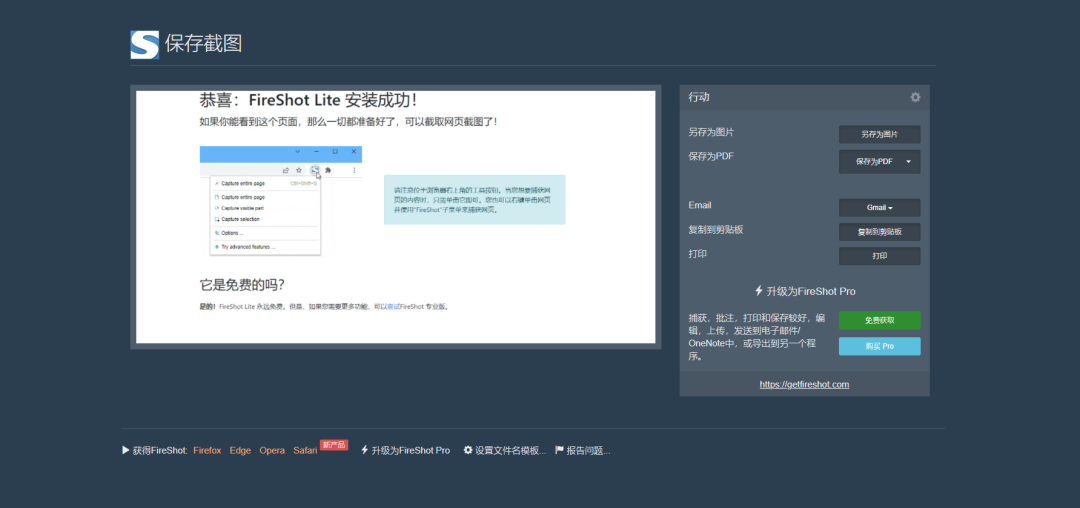Click the play triangle before 获得FireShot
The height and width of the screenshot is (508, 1080).
126,449
